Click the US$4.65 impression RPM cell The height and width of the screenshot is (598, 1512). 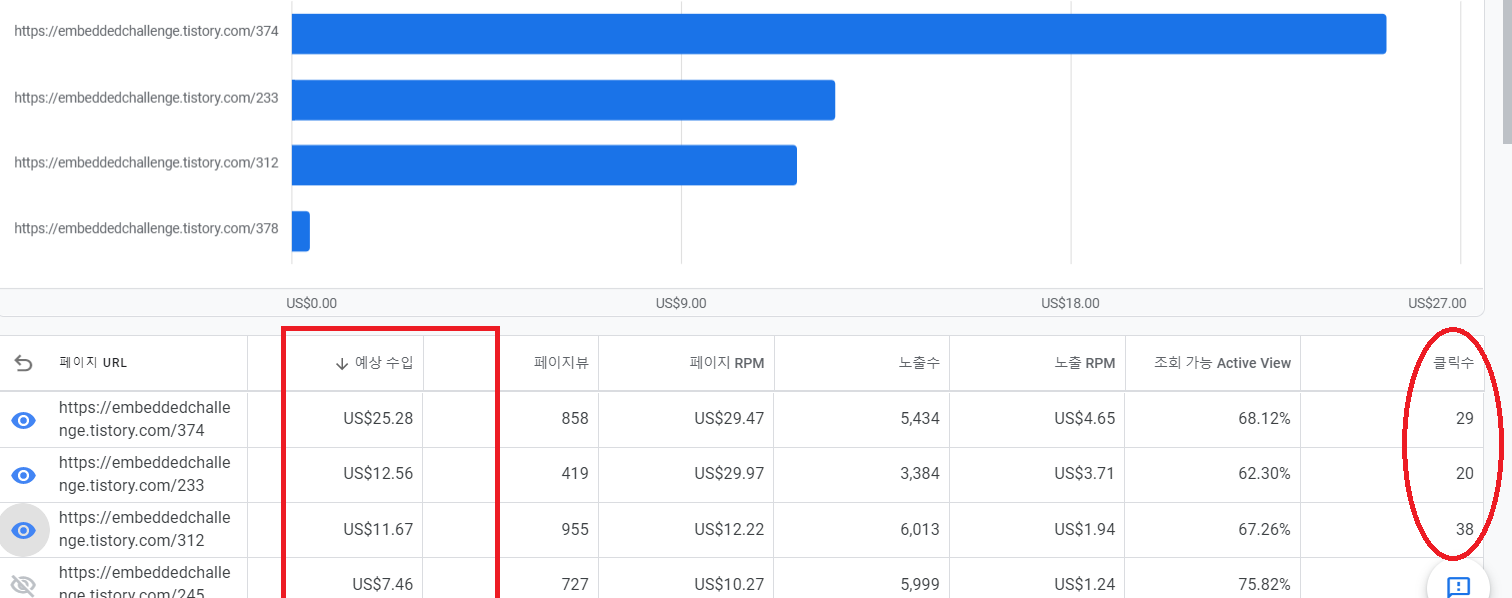coord(1084,419)
